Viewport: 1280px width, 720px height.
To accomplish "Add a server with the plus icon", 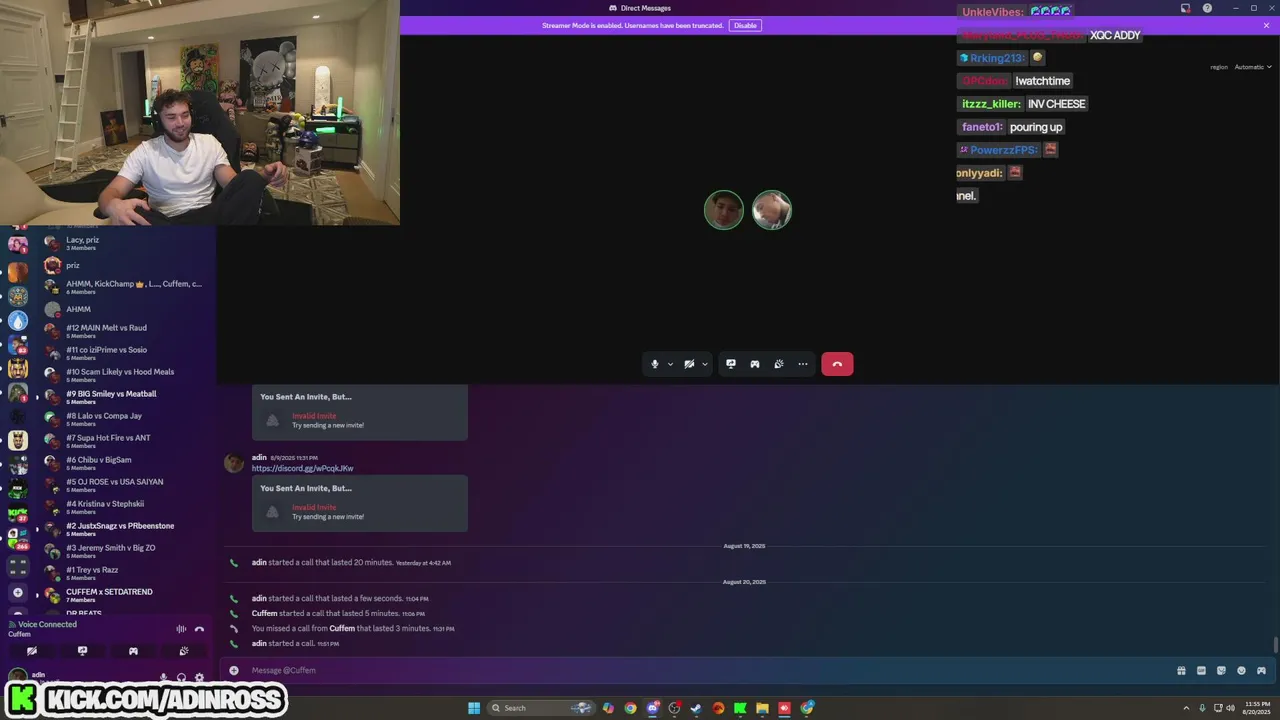I will [18, 592].
